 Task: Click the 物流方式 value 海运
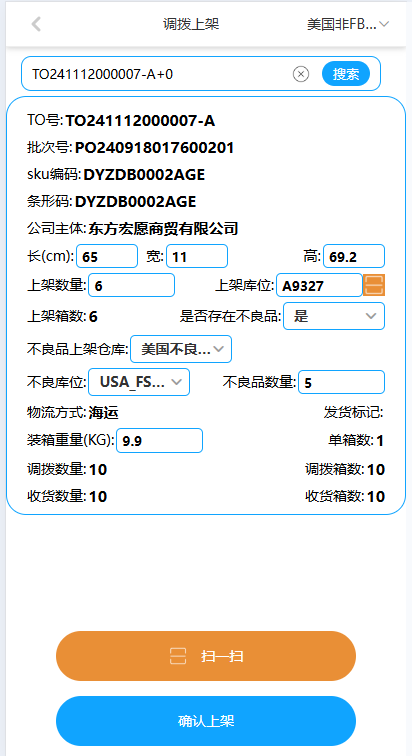coord(104,413)
